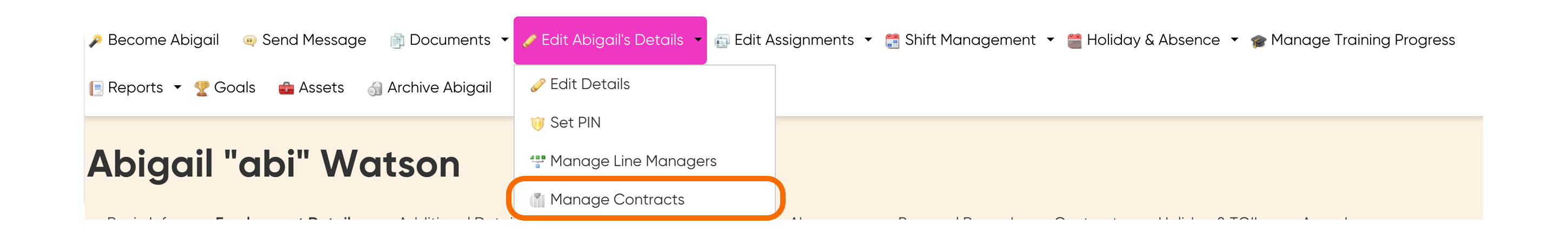Open the Shift Management dropdown arrow
The height and width of the screenshot is (232, 1568).
point(1050,40)
